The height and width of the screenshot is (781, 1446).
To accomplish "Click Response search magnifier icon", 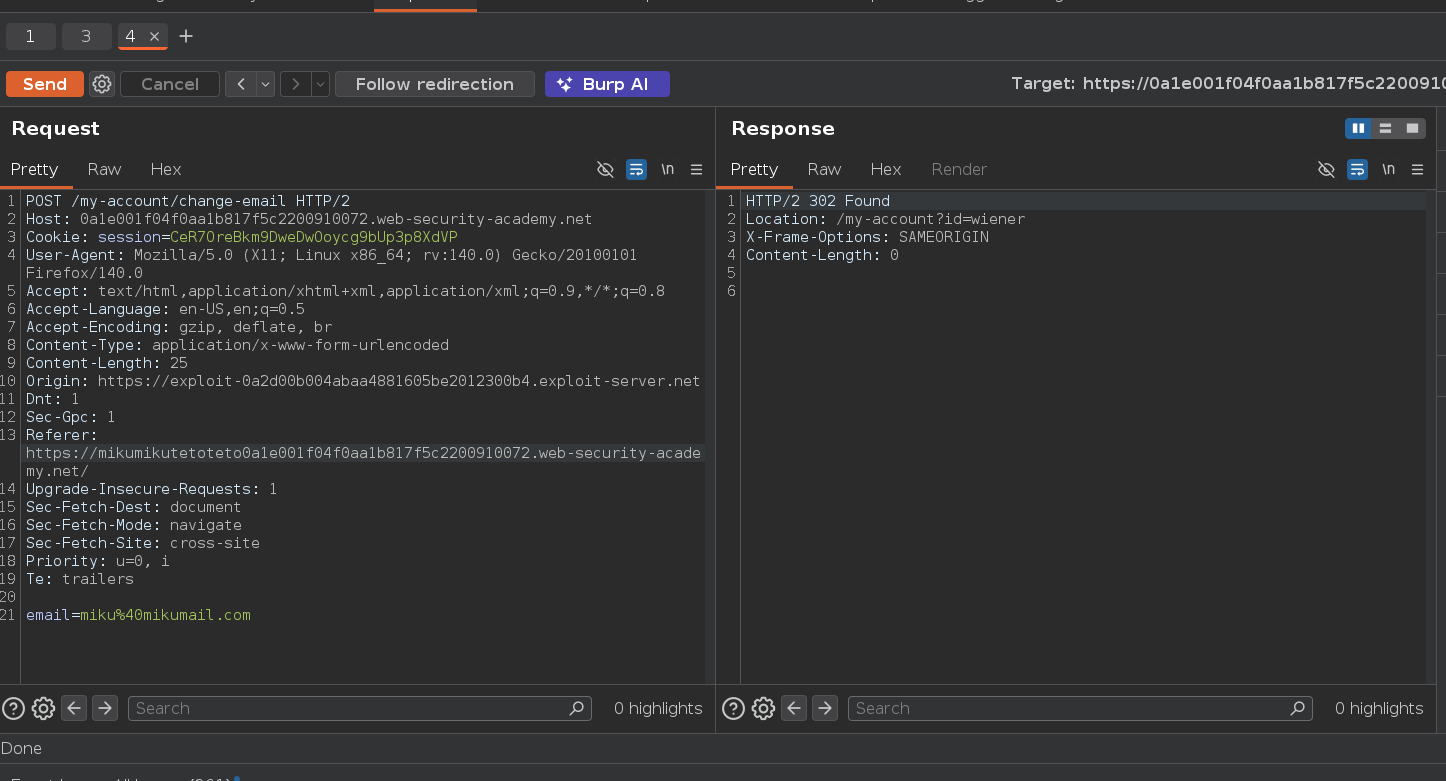I will click(1297, 708).
